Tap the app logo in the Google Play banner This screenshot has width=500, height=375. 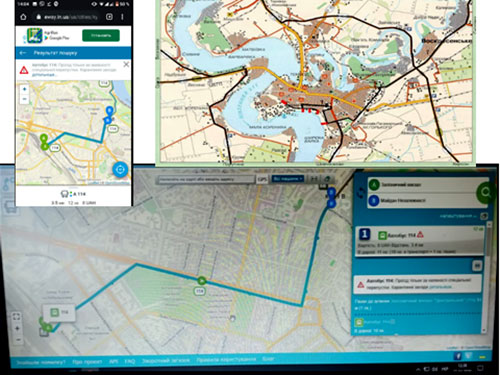34,35
